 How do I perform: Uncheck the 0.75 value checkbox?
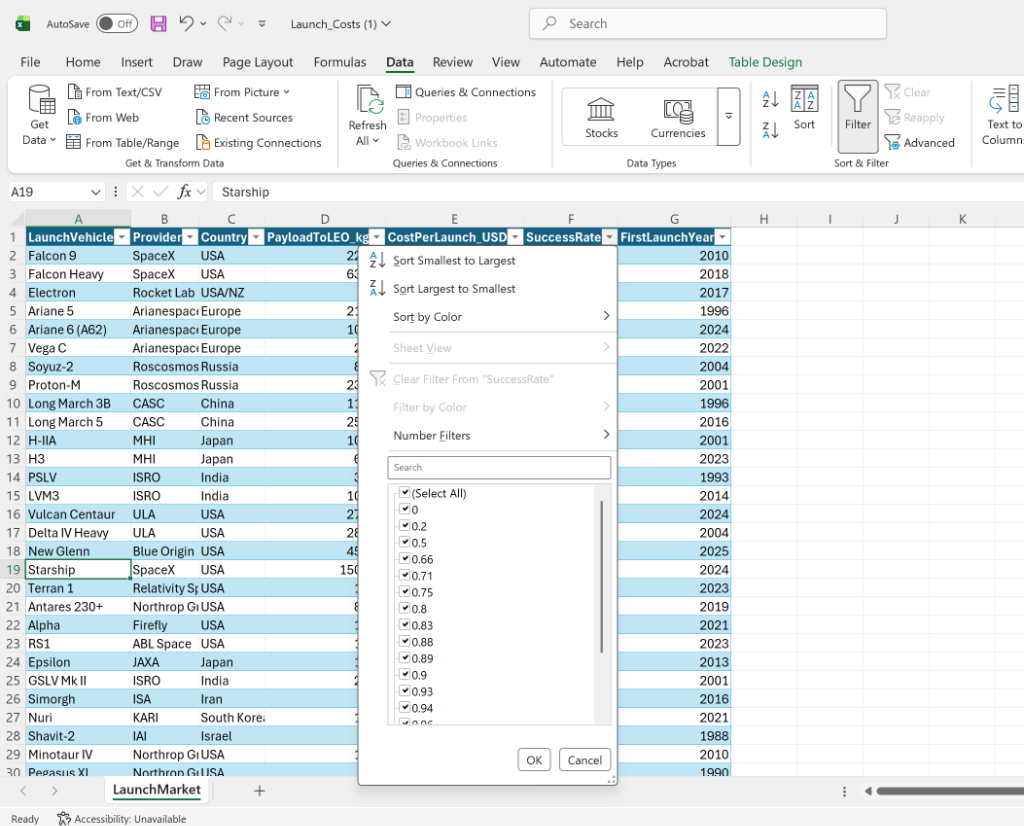point(405,592)
